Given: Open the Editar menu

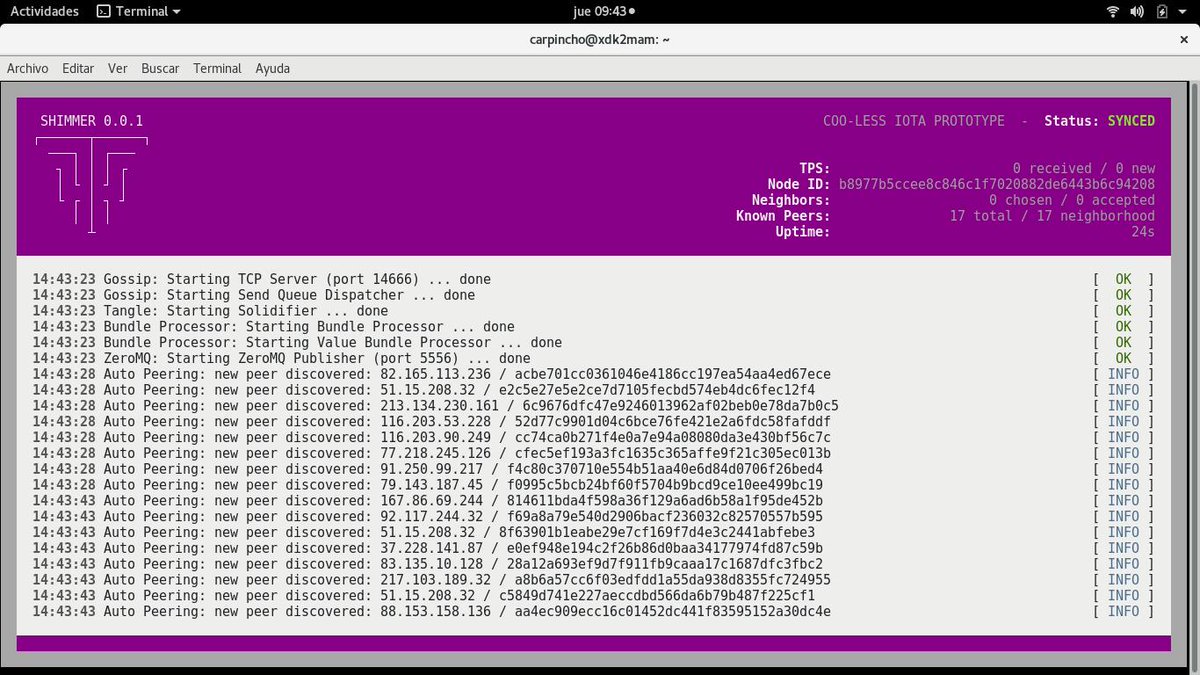Looking at the screenshot, I should 78,68.
